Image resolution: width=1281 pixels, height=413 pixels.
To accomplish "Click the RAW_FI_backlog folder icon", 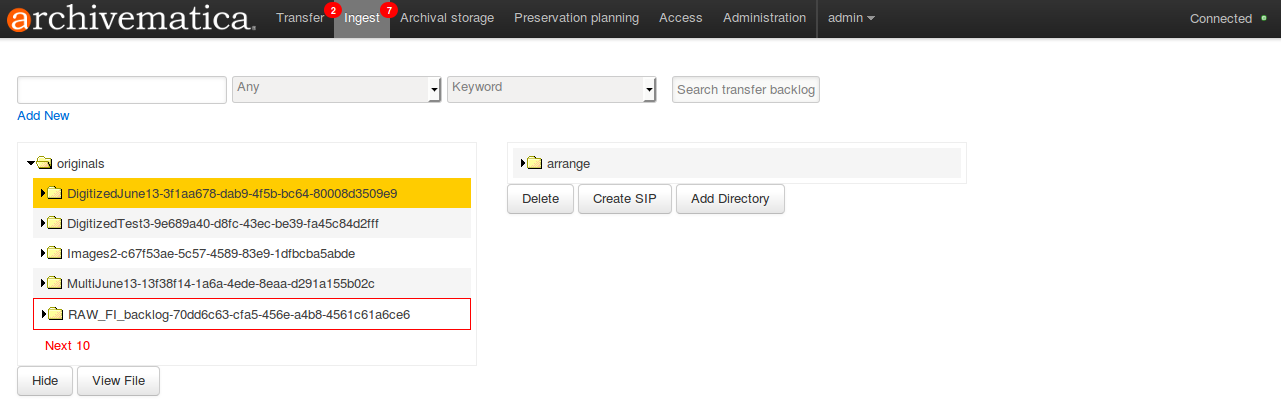I will (56, 314).
